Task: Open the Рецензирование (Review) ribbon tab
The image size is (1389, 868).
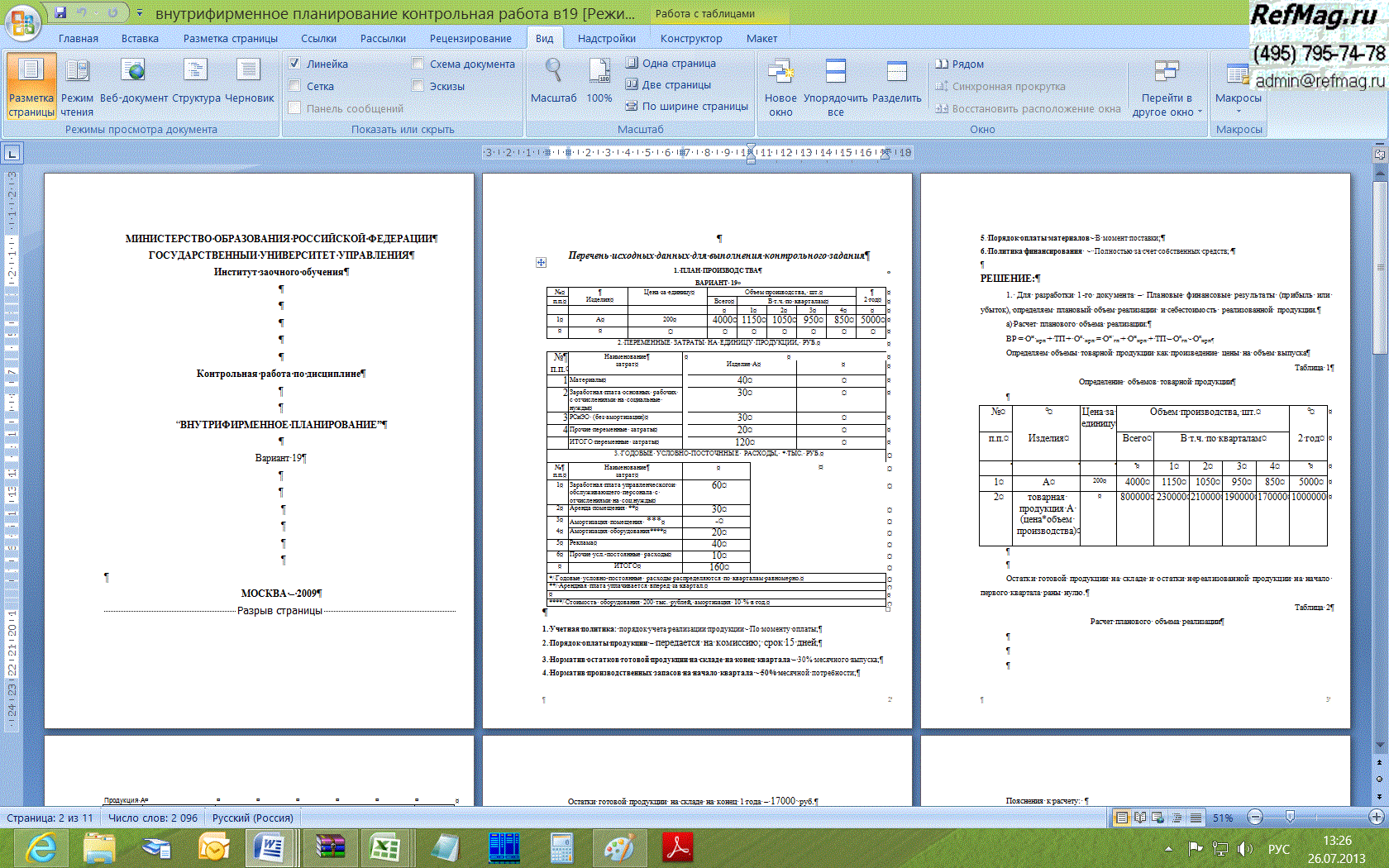Action: click(x=470, y=38)
